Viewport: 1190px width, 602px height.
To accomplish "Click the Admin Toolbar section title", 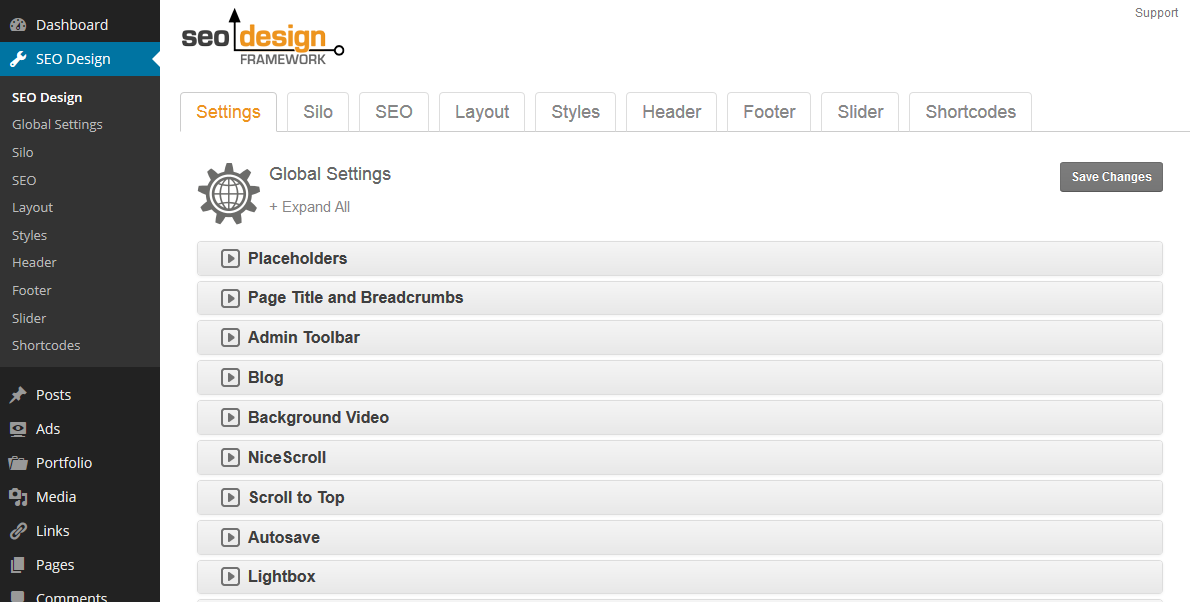I will pyautogui.click(x=304, y=338).
